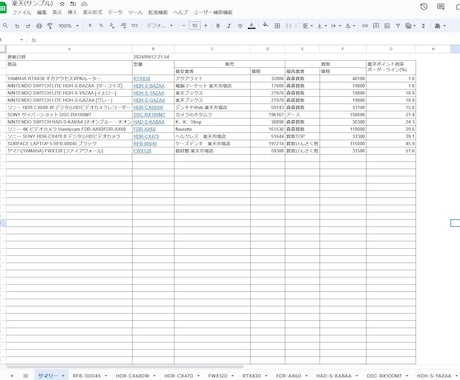Screen dimensions: 460x380
Task: Switch to the DSC-RX100M7 sheet tab
Action: tap(384, 376)
